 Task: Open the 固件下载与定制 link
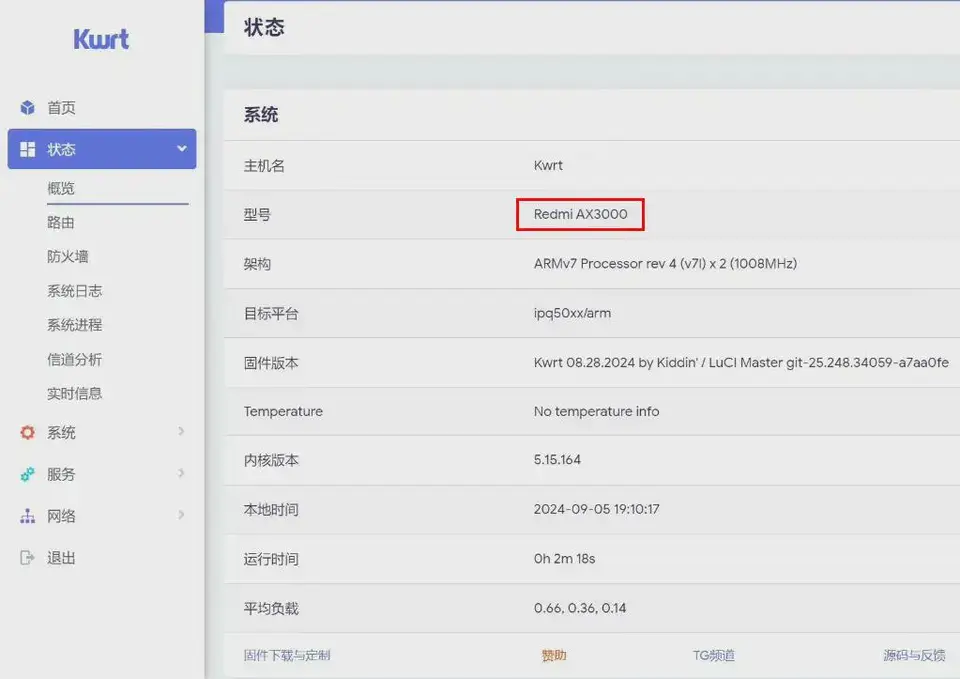pos(287,655)
